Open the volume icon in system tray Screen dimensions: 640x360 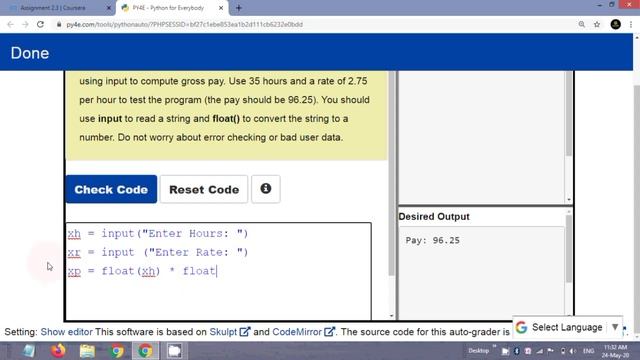(x=573, y=351)
